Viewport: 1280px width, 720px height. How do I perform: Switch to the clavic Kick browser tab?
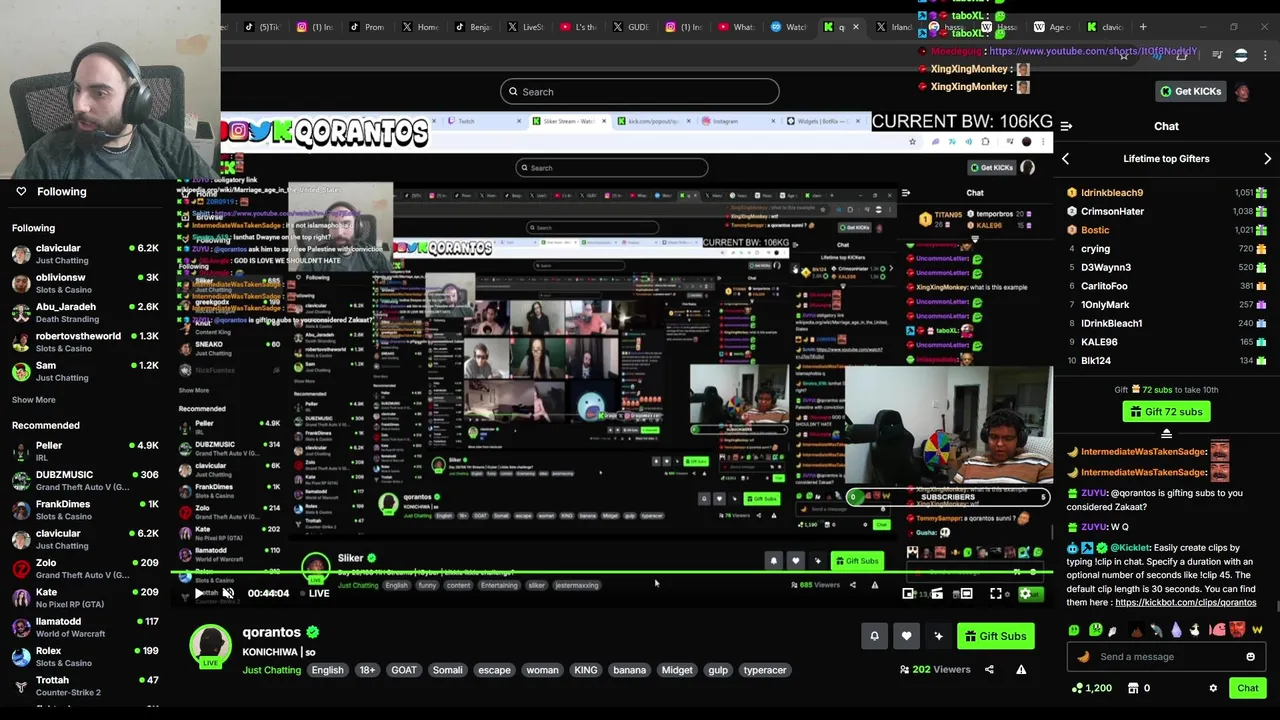(1104, 27)
